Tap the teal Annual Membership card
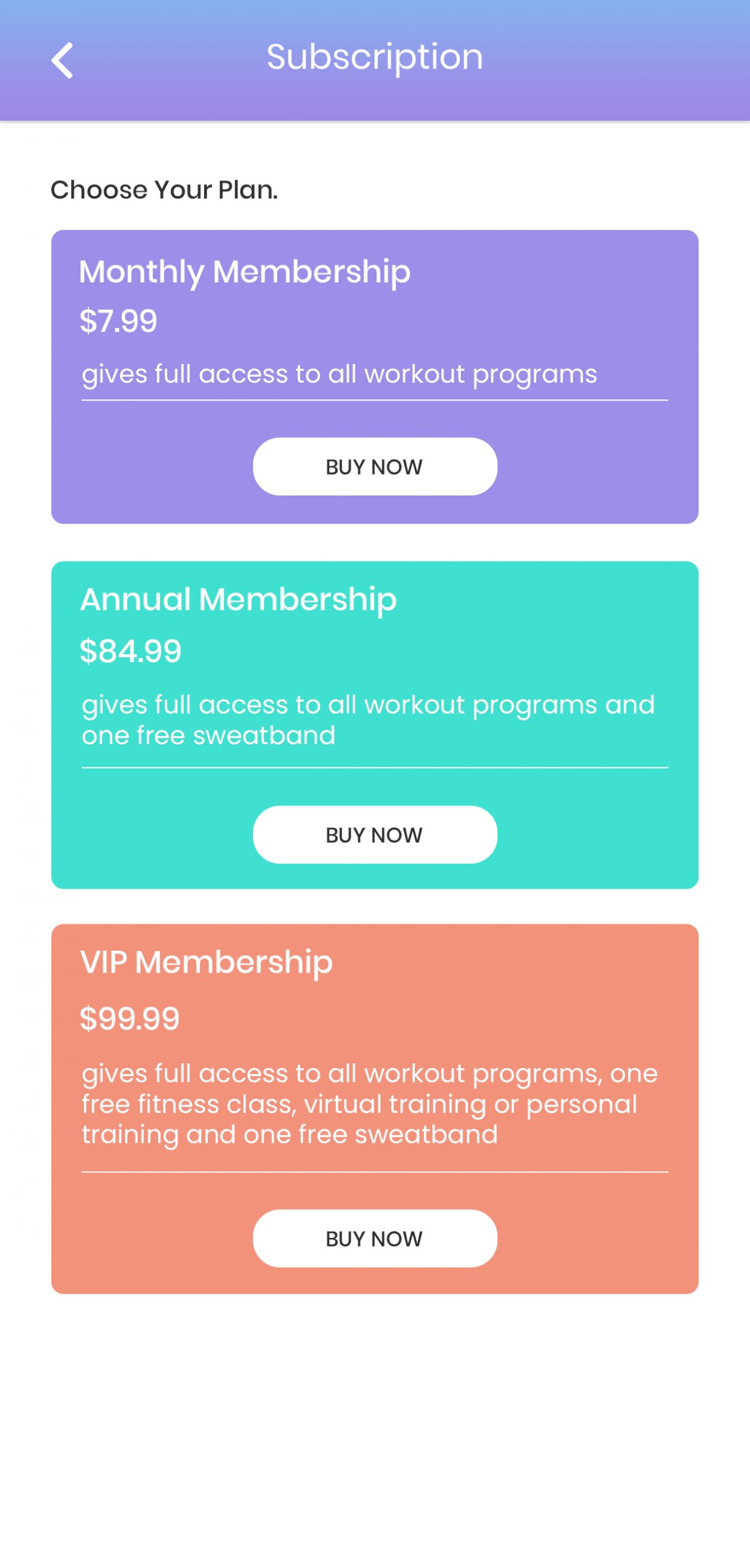 click(374, 725)
